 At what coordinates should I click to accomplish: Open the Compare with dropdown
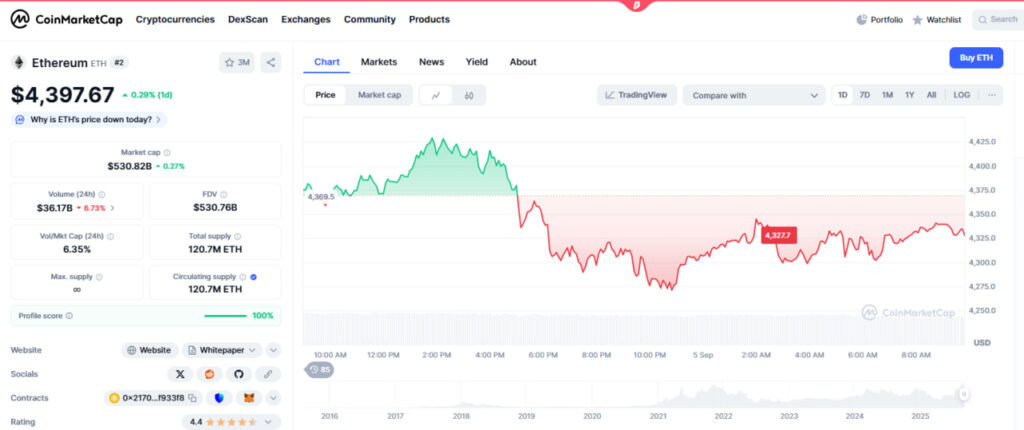754,95
